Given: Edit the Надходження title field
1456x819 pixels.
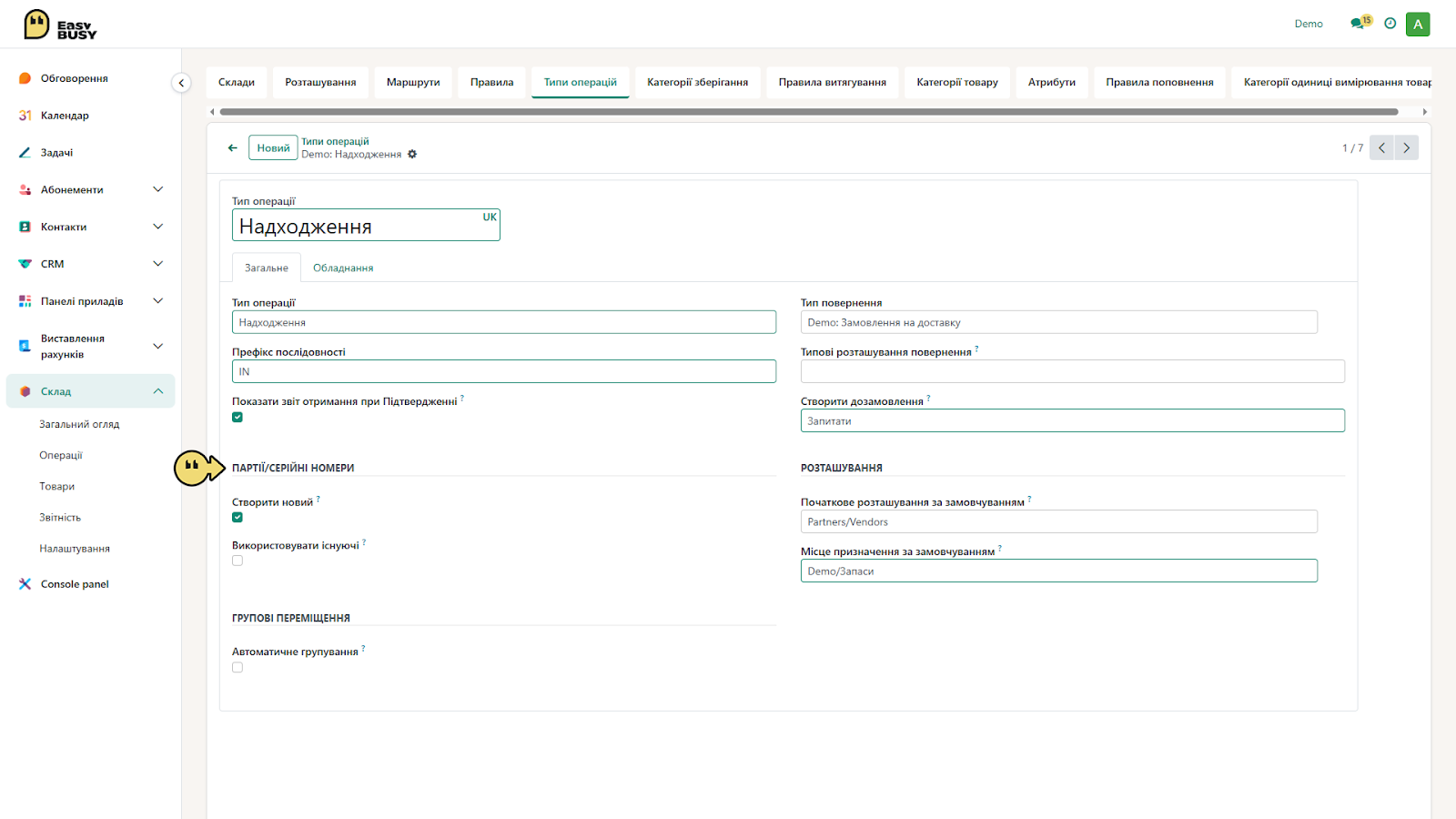Looking at the screenshot, I should click(x=366, y=226).
